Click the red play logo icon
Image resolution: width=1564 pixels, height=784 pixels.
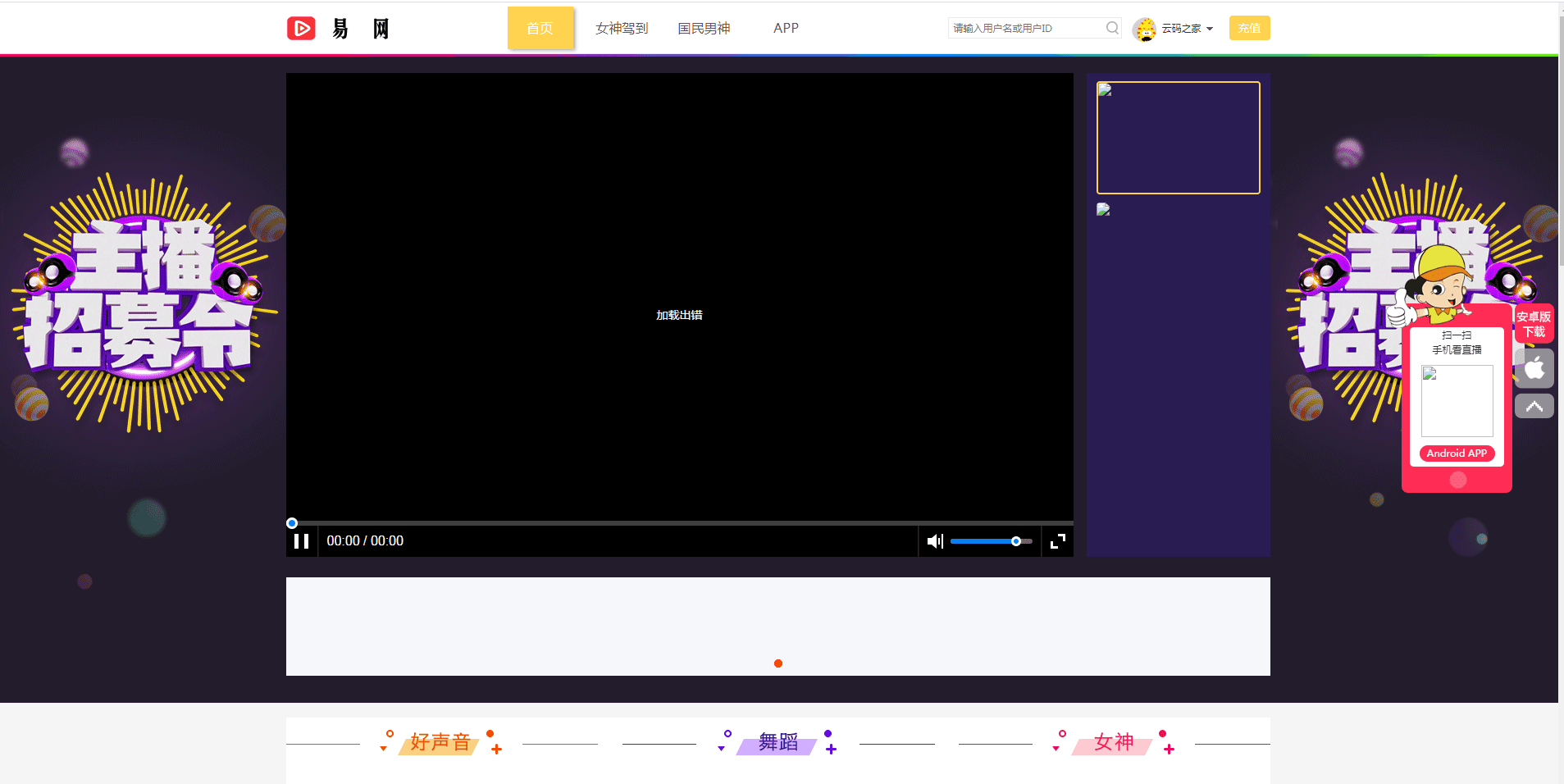(x=301, y=29)
